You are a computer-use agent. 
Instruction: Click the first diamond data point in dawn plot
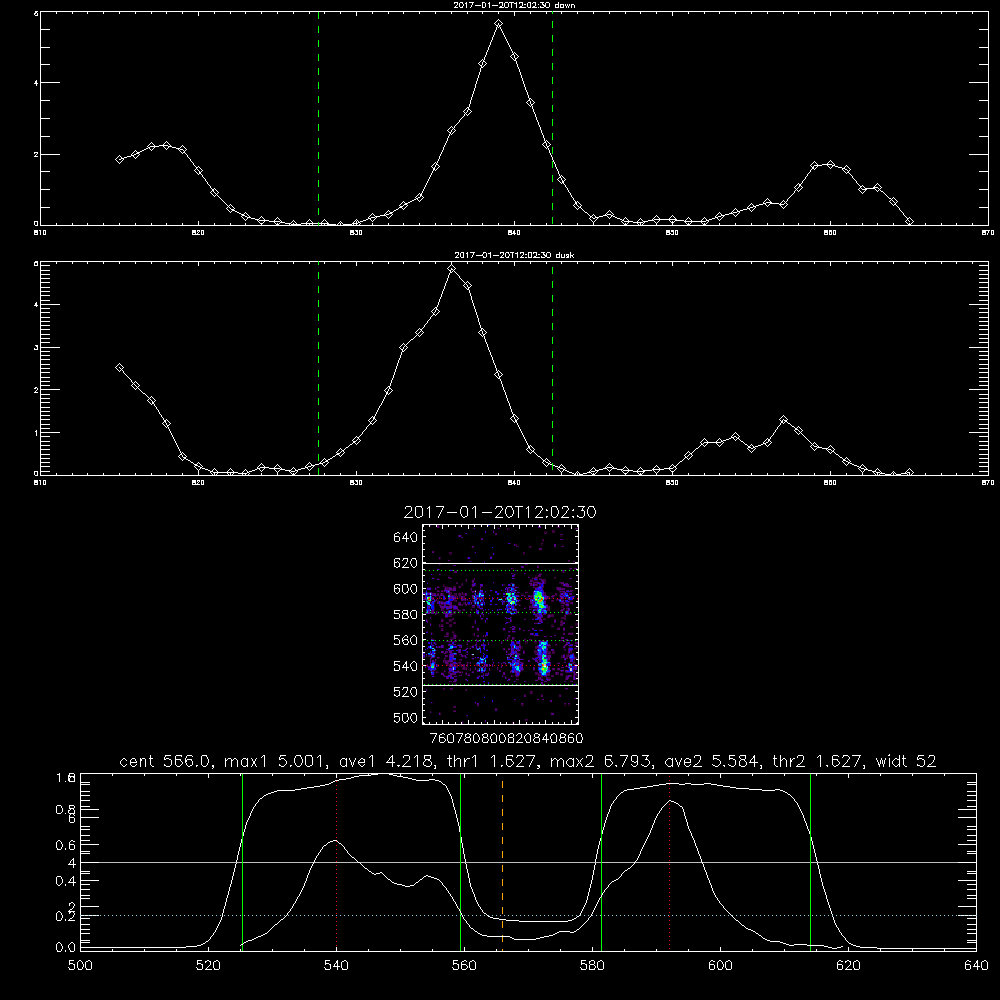pyautogui.click(x=119, y=159)
